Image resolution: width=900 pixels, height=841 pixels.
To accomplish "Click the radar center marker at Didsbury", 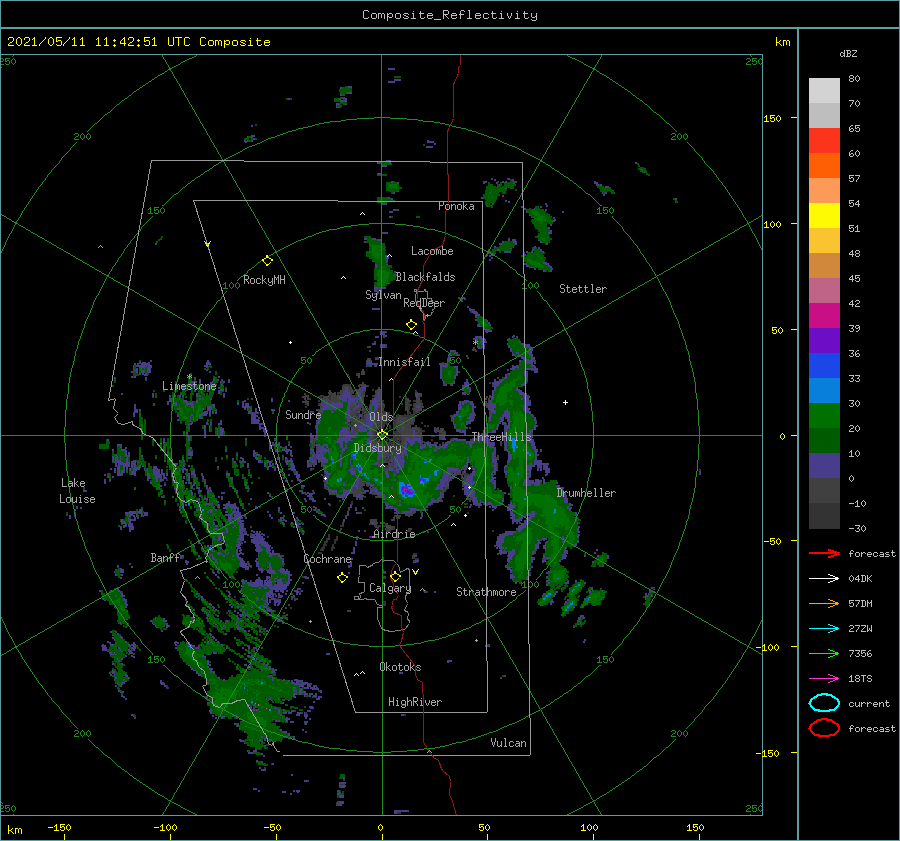I will (382, 435).
